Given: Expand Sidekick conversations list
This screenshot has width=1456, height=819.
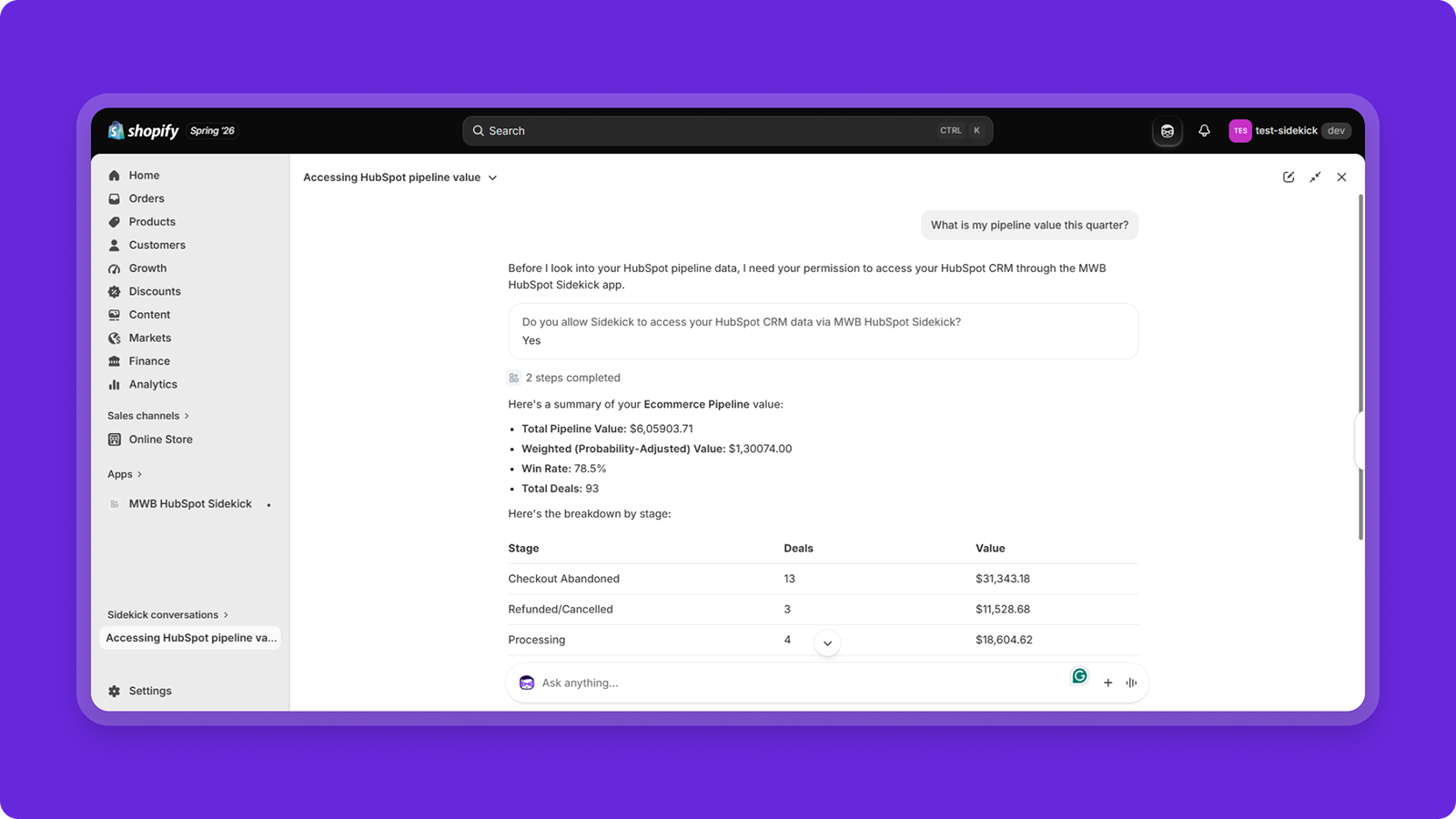Looking at the screenshot, I should tap(167, 615).
